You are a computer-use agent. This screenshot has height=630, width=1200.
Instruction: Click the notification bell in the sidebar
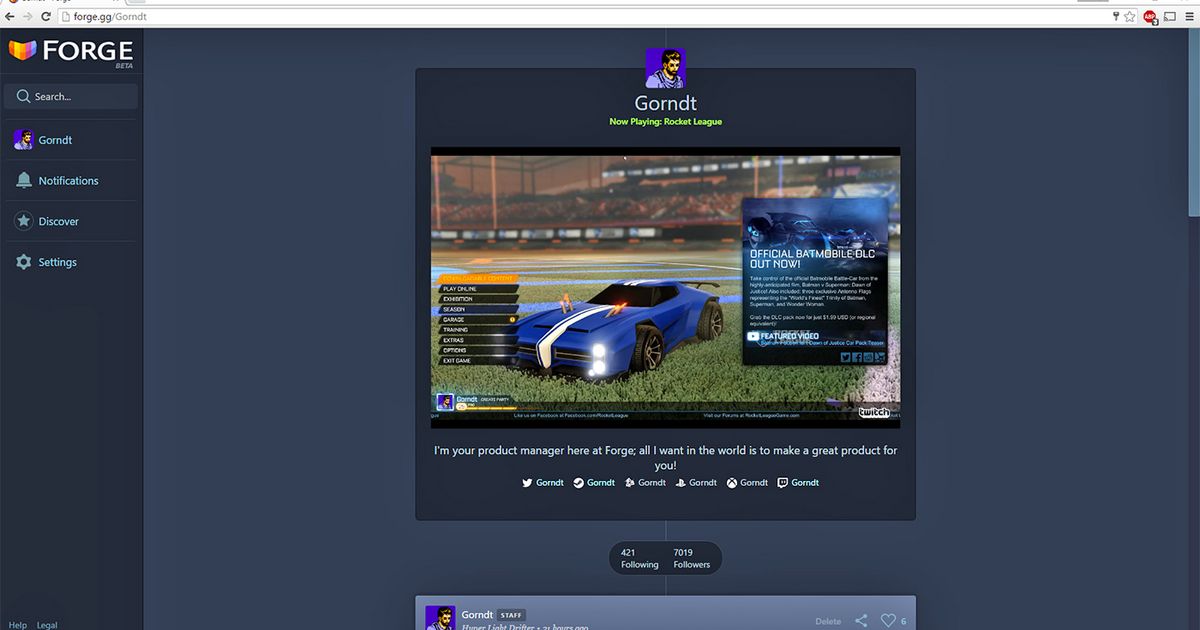tap(24, 180)
